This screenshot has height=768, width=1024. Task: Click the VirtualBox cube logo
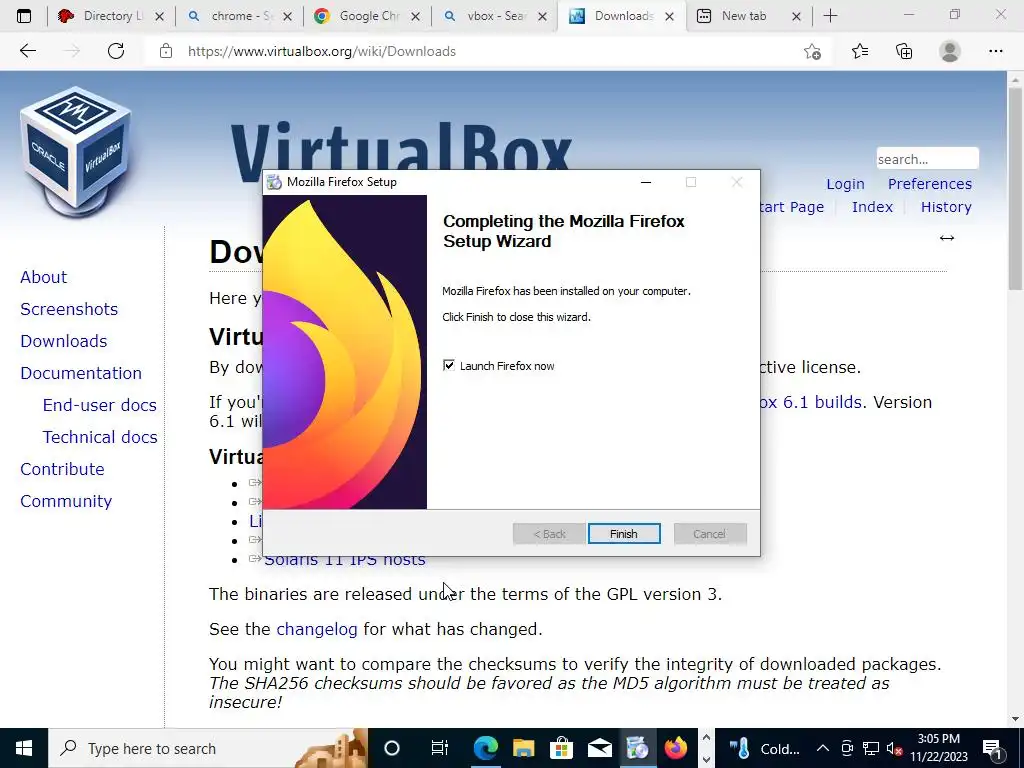(x=76, y=152)
